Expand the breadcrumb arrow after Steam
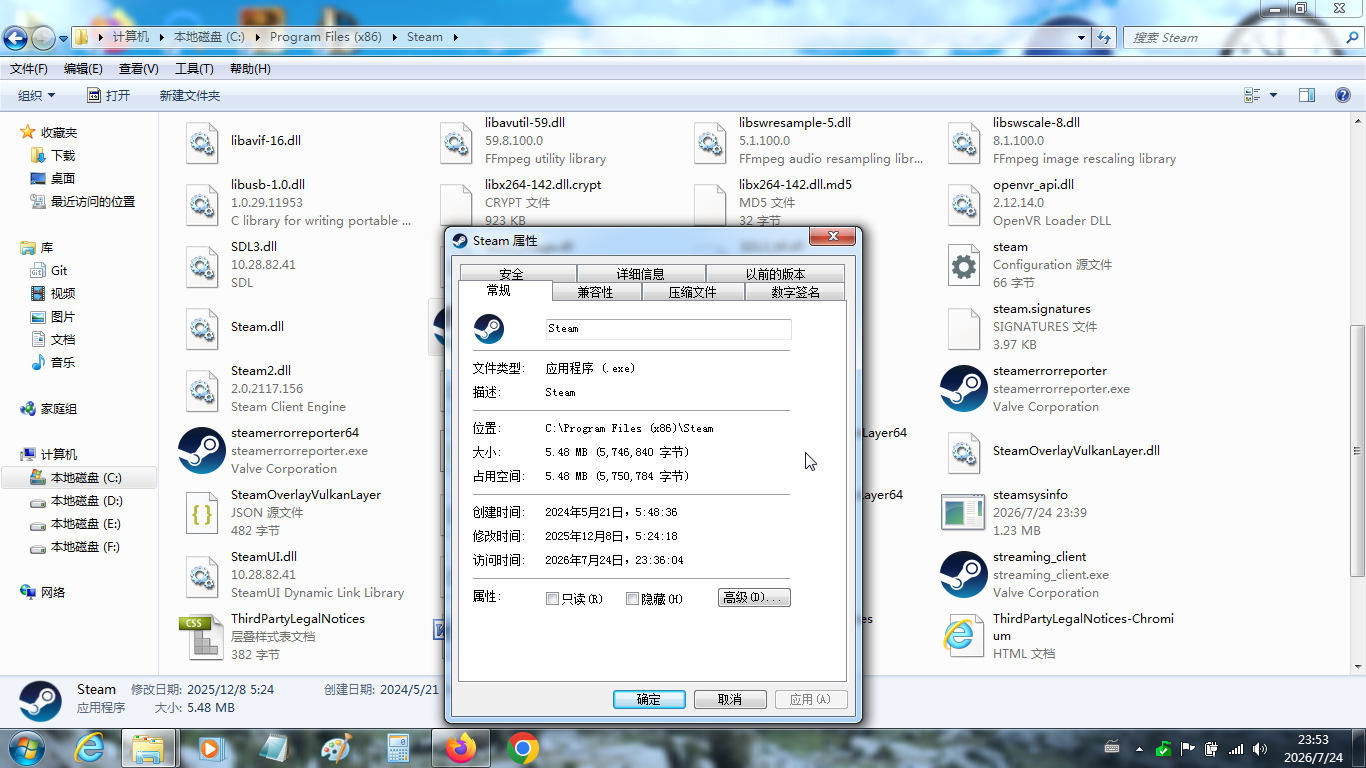This screenshot has width=1366, height=768. [455, 37]
